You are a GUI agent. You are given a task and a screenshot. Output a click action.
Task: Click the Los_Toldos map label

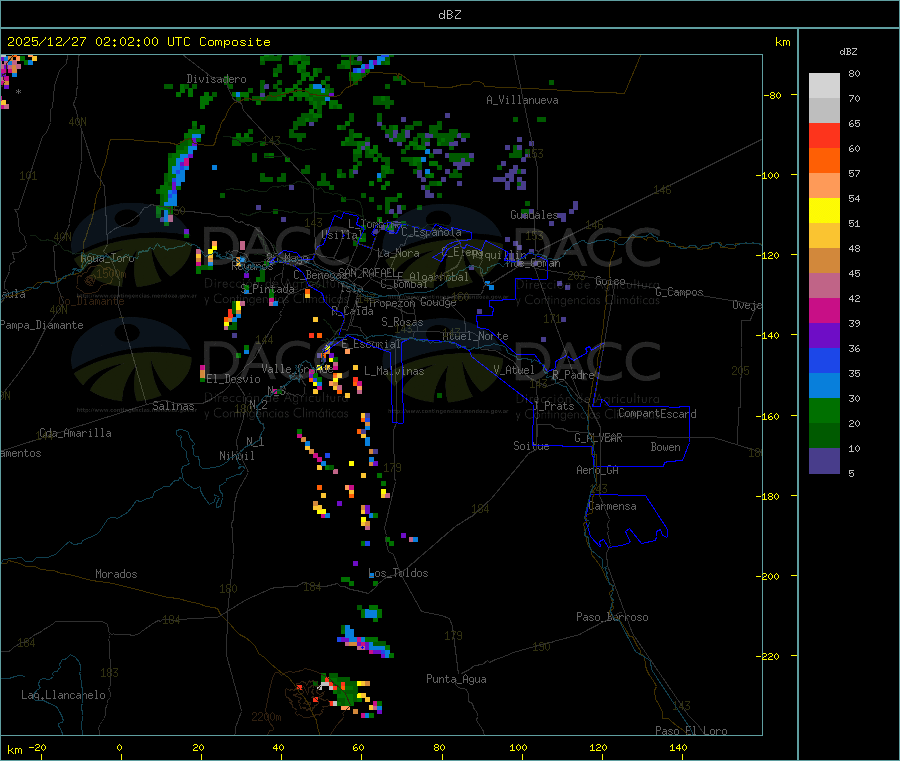398,573
